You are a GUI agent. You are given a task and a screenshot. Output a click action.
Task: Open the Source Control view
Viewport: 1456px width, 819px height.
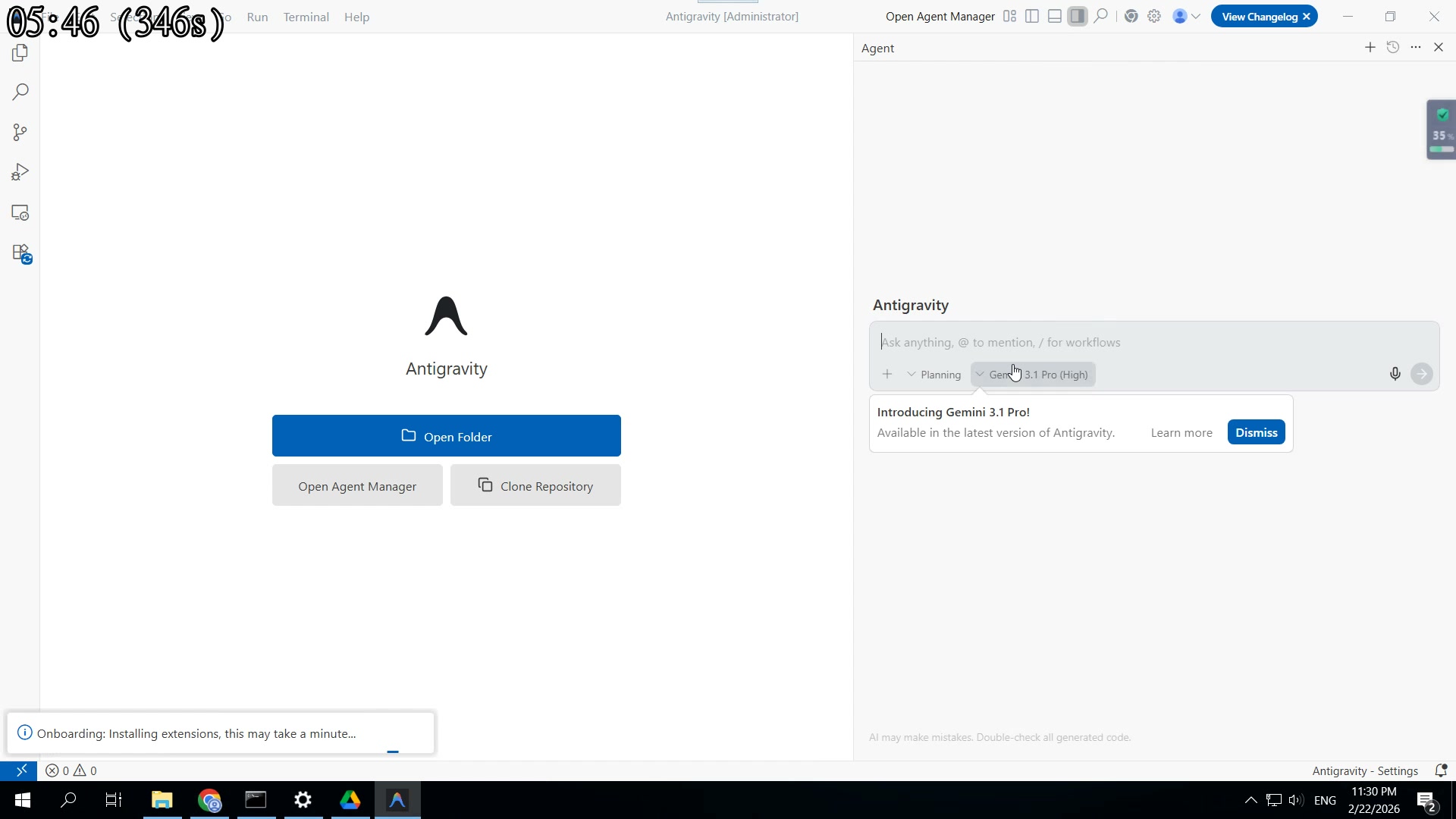click(x=20, y=133)
